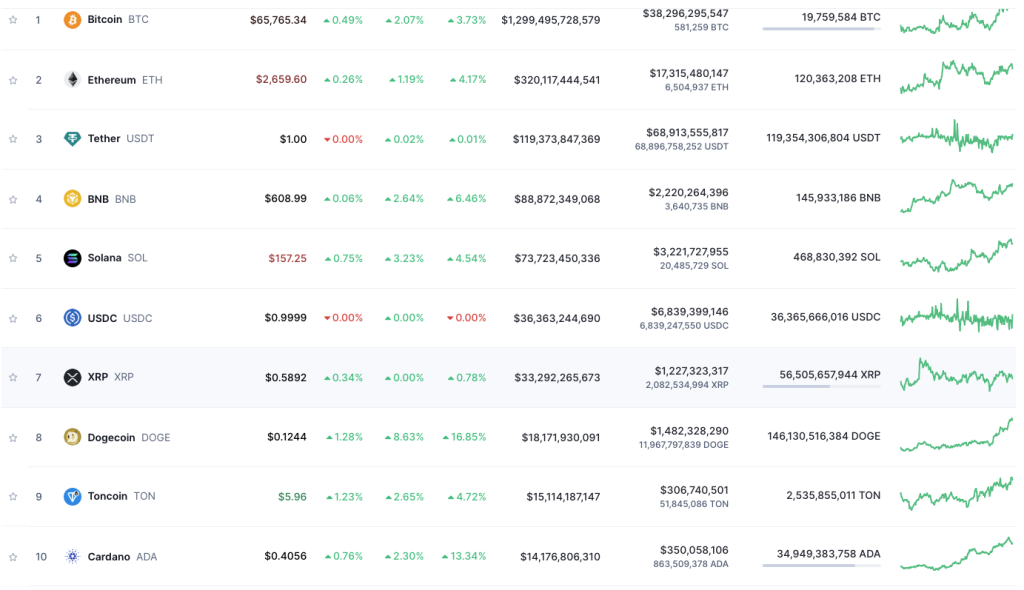Open the Cardano coin page link

pyautogui.click(x=109, y=557)
